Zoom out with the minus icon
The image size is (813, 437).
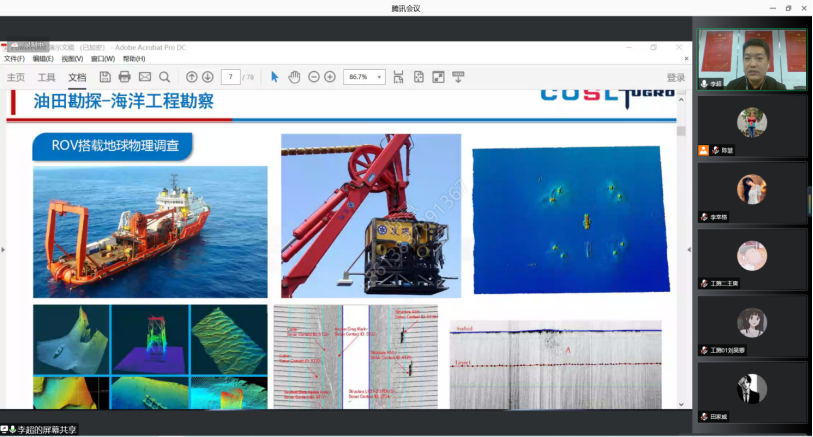[314, 77]
